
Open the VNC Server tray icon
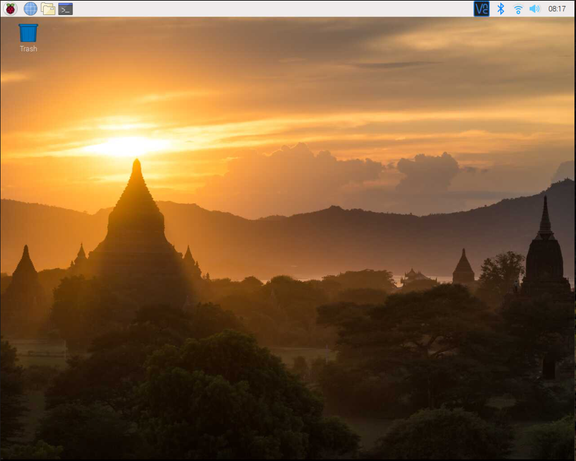tap(481, 8)
